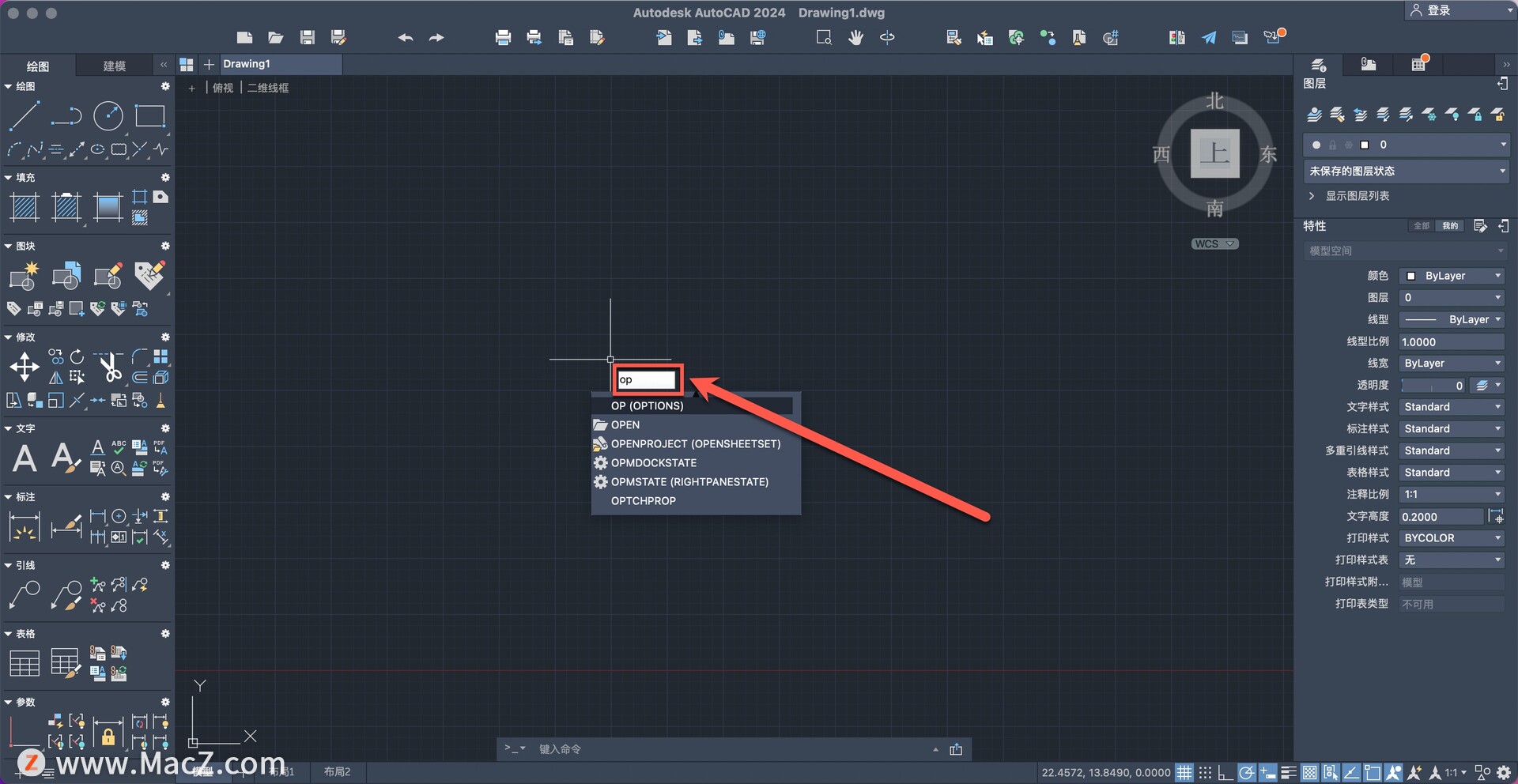Click the Undo arrow in toolbar

406,37
